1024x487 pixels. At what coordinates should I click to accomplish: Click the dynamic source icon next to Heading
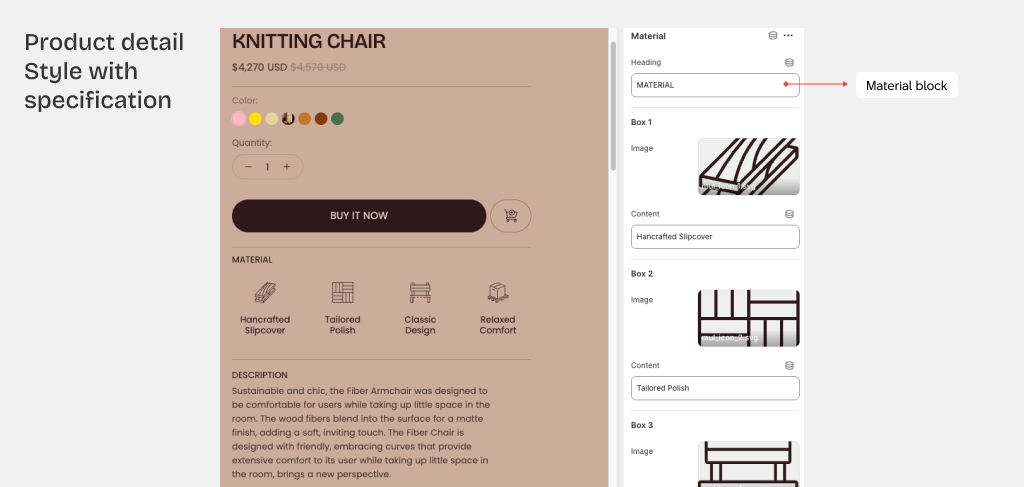[789, 62]
